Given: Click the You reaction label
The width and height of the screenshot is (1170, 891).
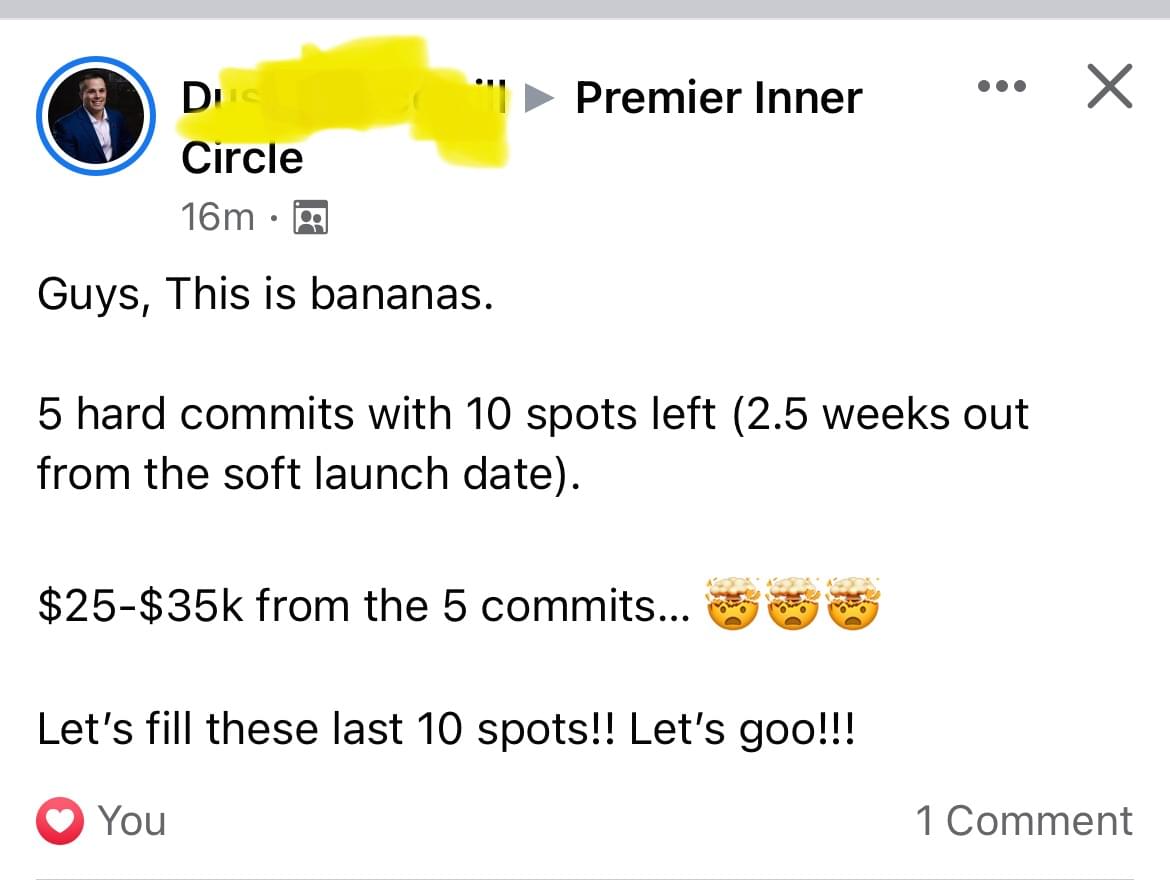Looking at the screenshot, I should tap(132, 821).
